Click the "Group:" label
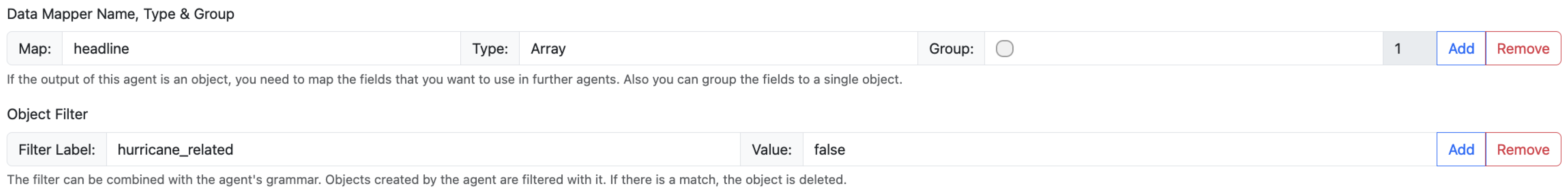The height and width of the screenshot is (193, 1568). click(x=950, y=49)
